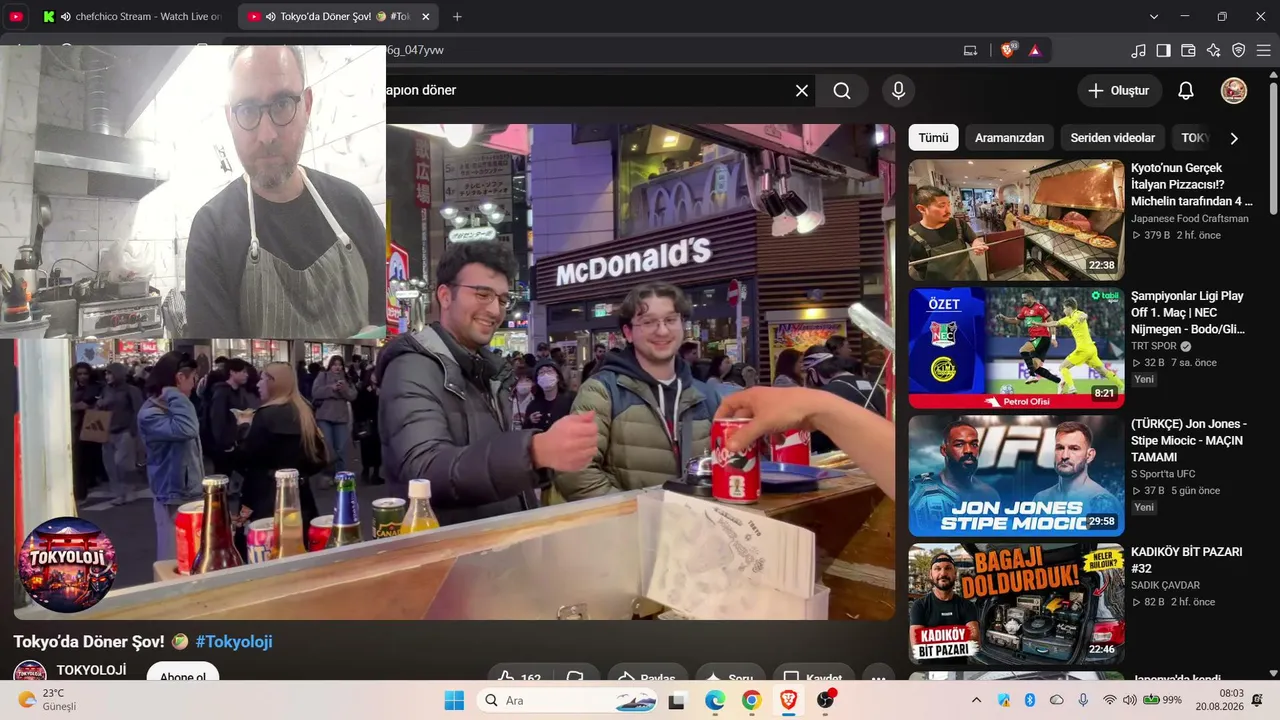Clear the YouTube search query
Image resolution: width=1280 pixels, height=720 pixels.
coord(802,91)
